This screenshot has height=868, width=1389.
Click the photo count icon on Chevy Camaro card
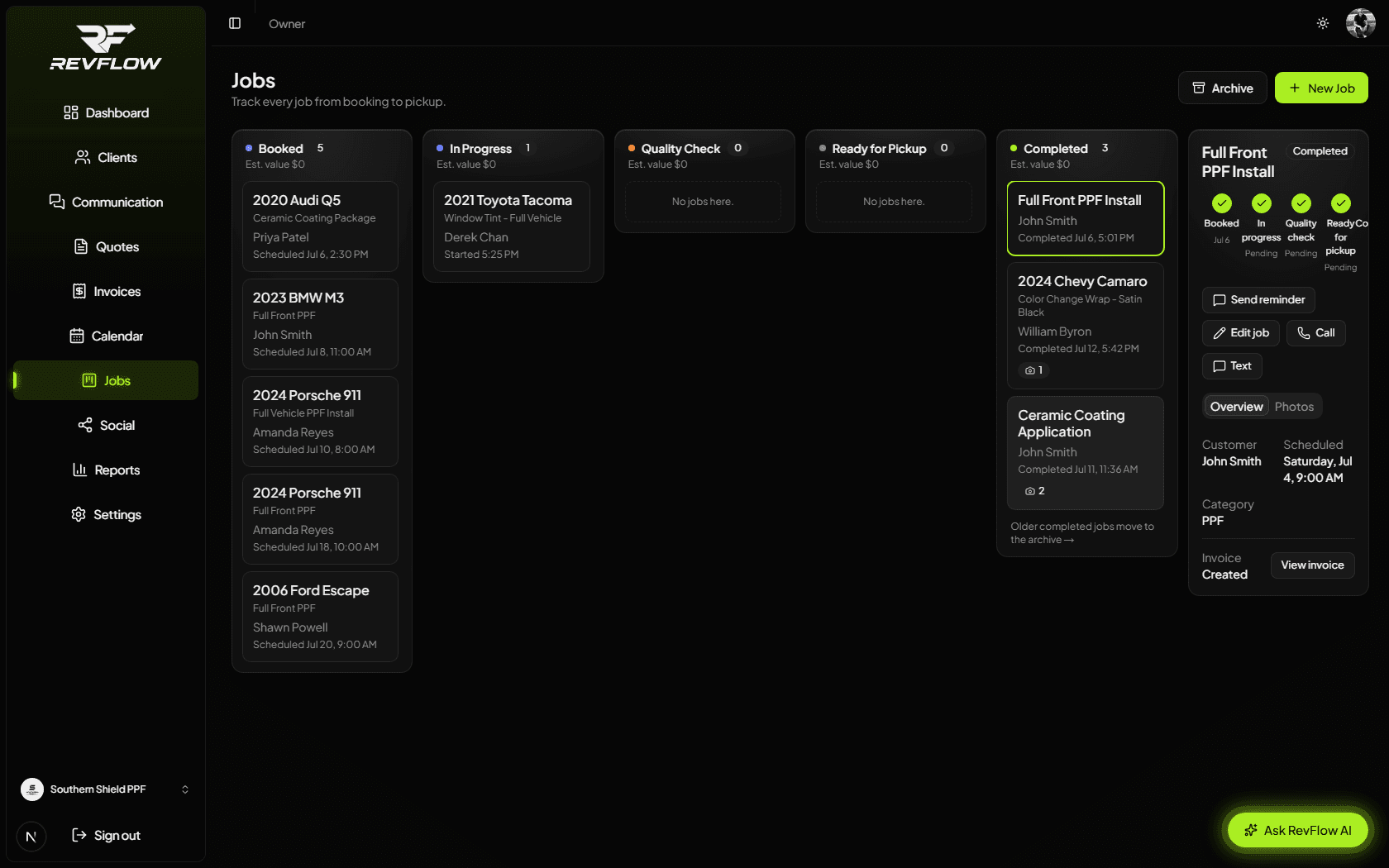pyautogui.click(x=1033, y=370)
